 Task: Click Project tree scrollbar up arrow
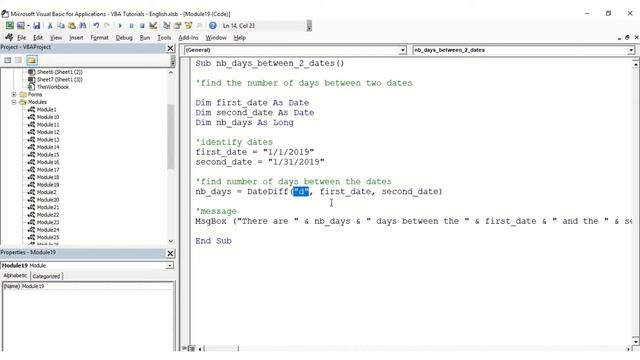171,72
